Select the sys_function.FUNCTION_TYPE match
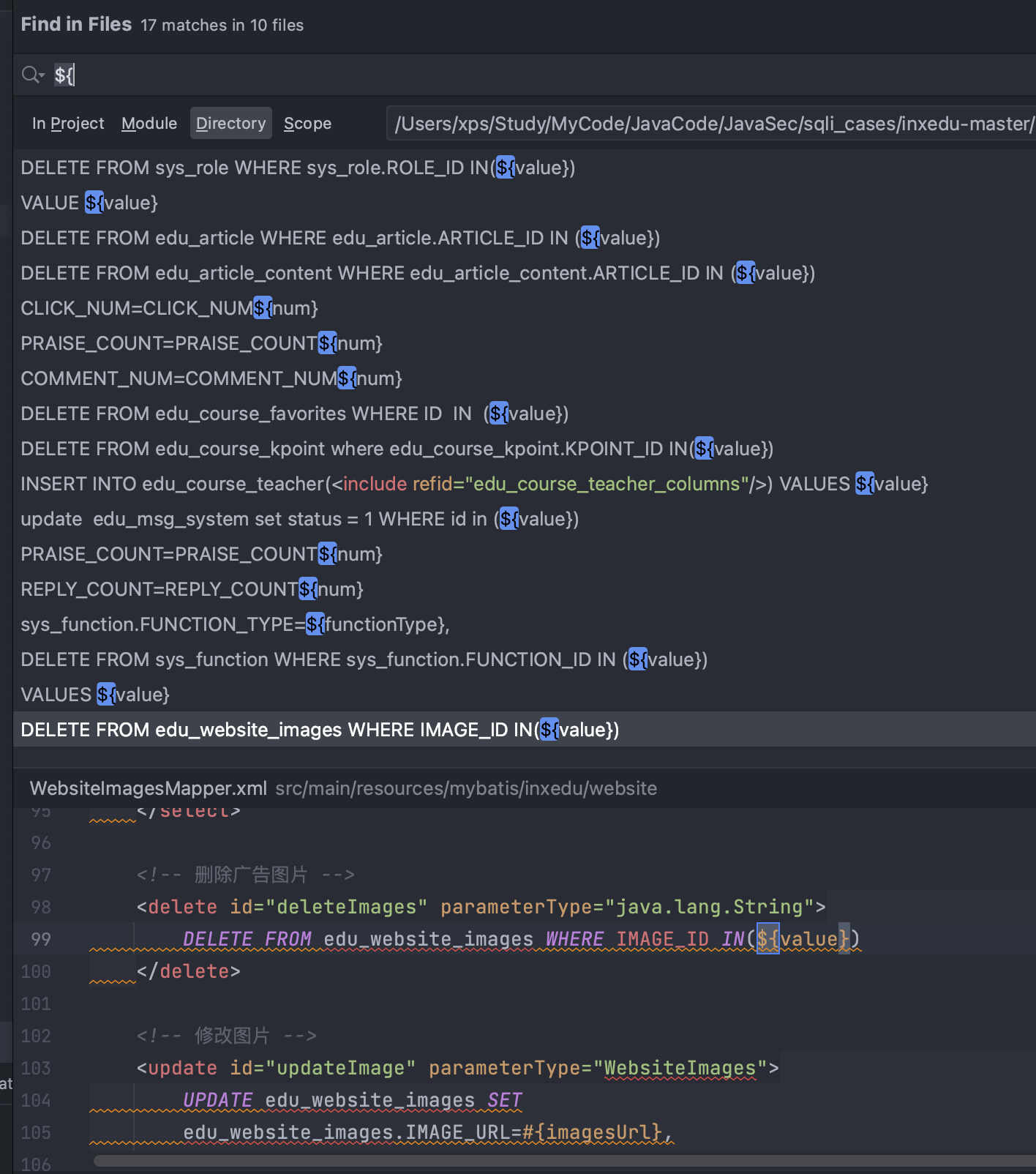Viewport: 1036px width, 1174px height. point(235,624)
